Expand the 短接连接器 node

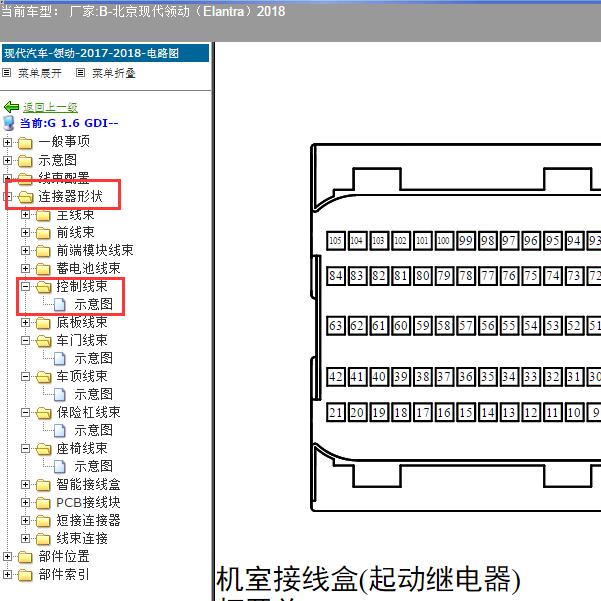(x=25, y=520)
